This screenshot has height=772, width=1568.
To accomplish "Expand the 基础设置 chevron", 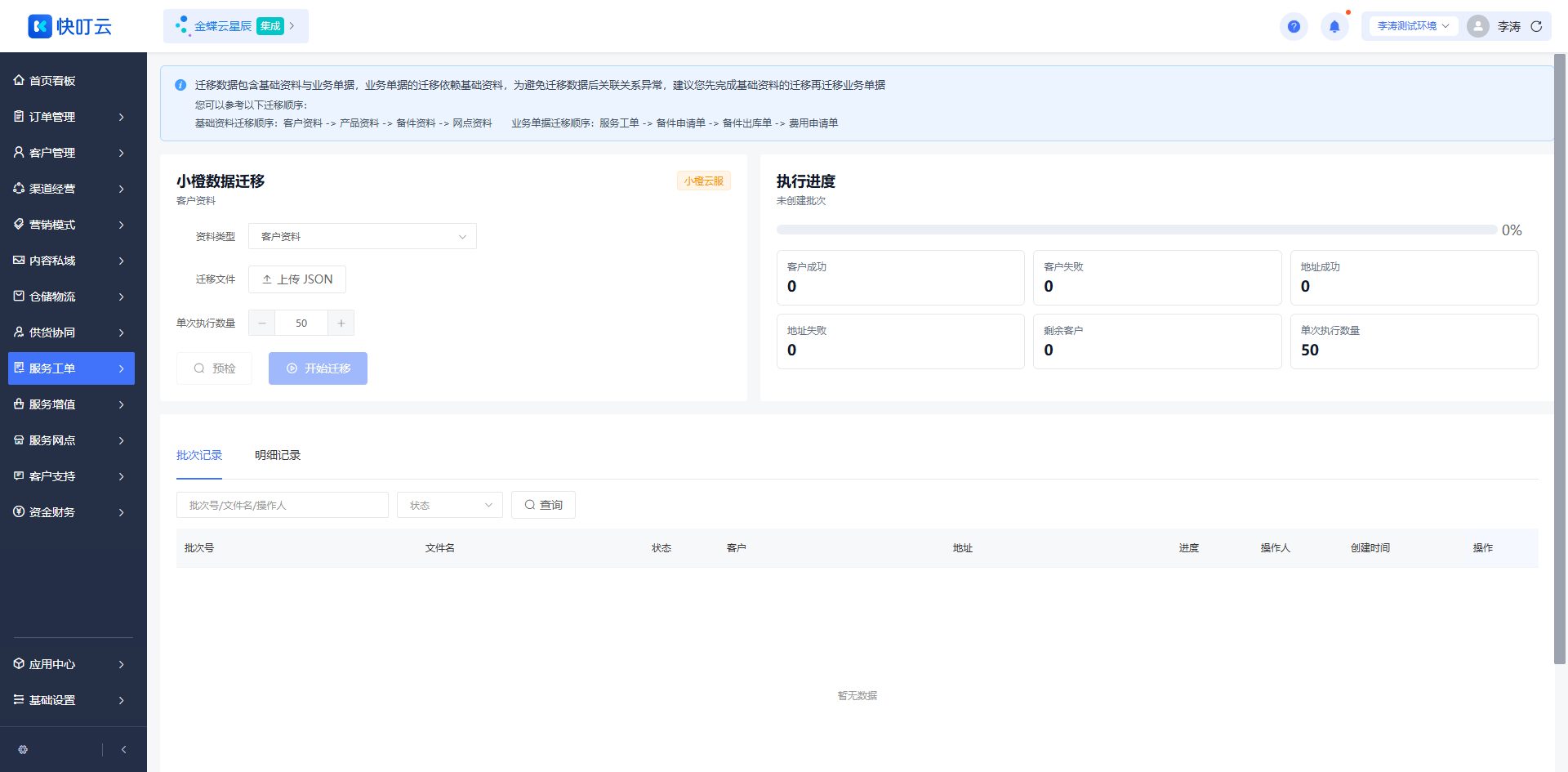I will coord(121,700).
